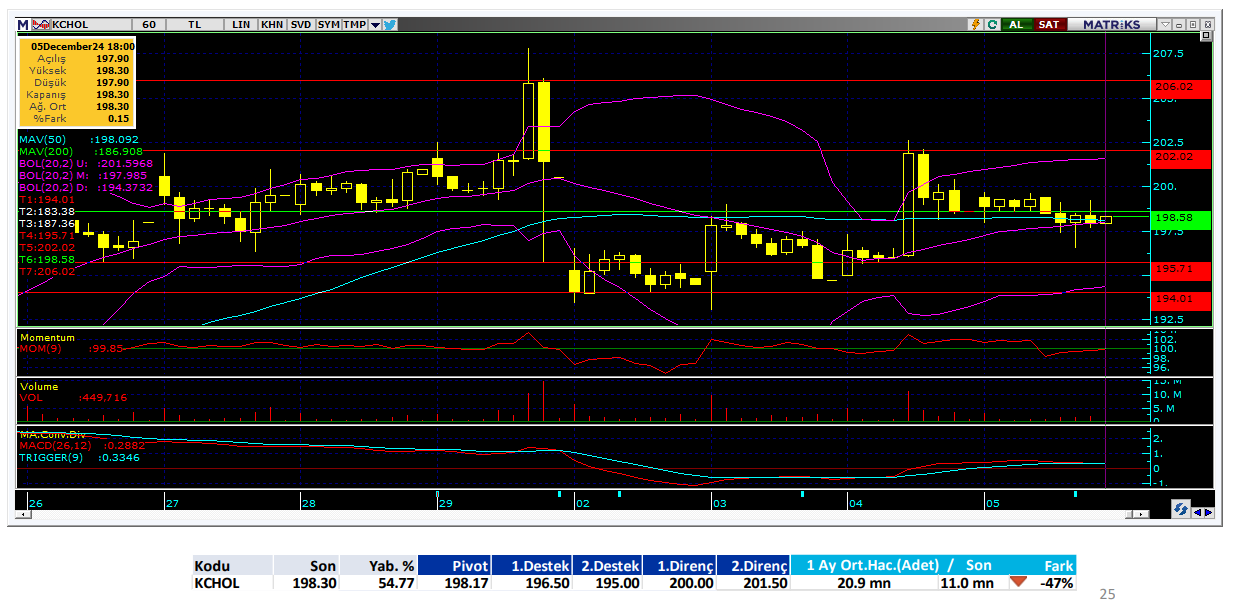
Task: Expand the black dropdown arrow after TMP
Action: (x=375, y=24)
